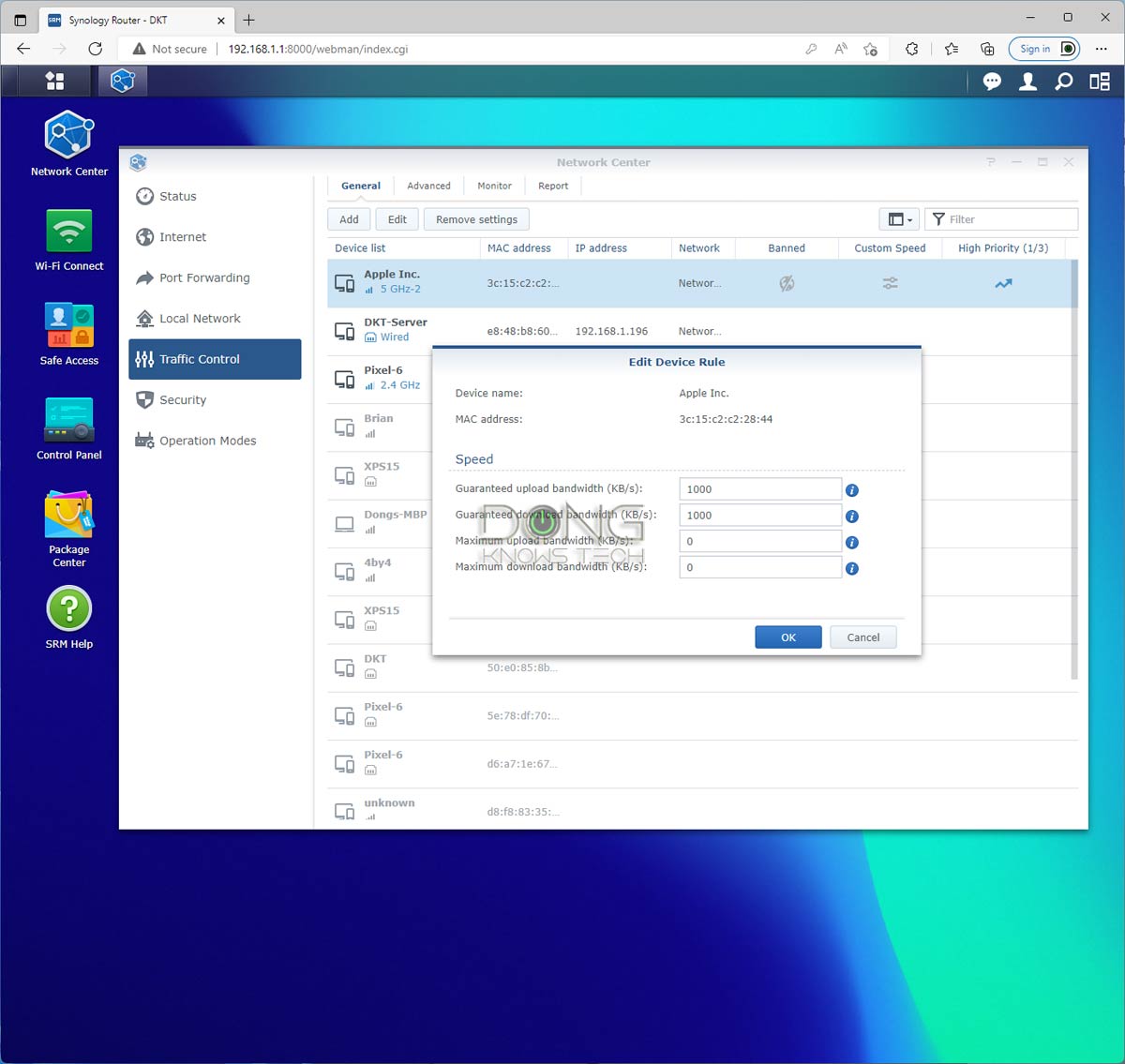Viewport: 1125px width, 1064px height.
Task: Open the Control Panel desktop icon
Action: tap(68, 420)
